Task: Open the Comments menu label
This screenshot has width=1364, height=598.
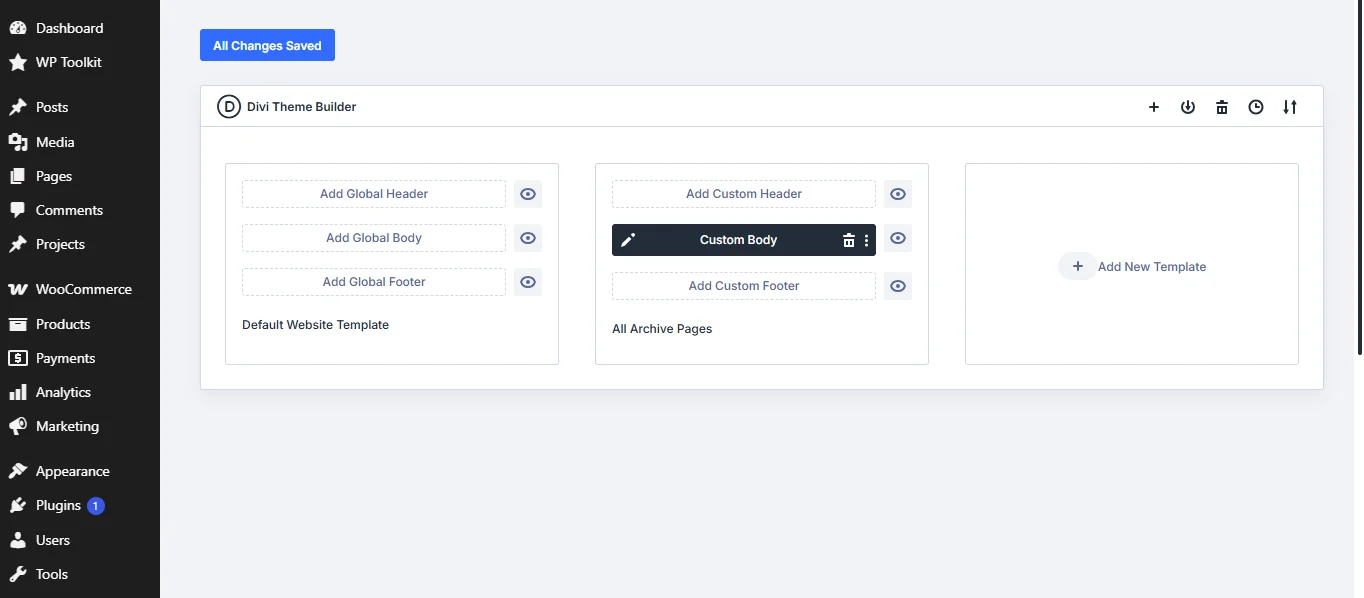Action: click(69, 210)
